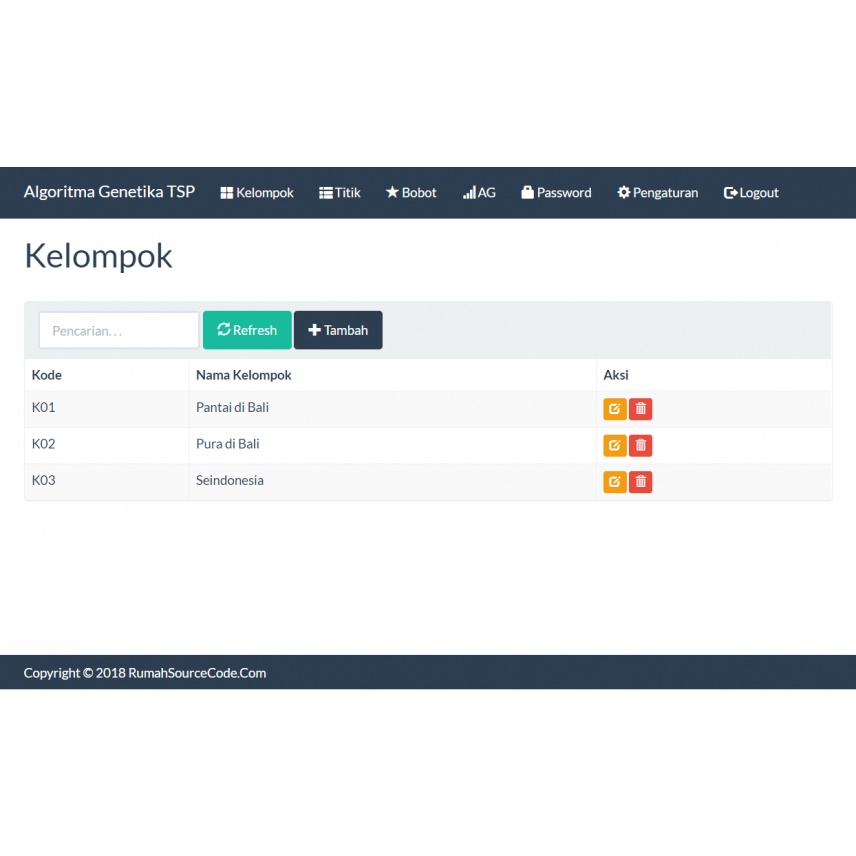Focus the Pencarian search field
Image resolution: width=856 pixels, height=856 pixels.
tap(118, 330)
